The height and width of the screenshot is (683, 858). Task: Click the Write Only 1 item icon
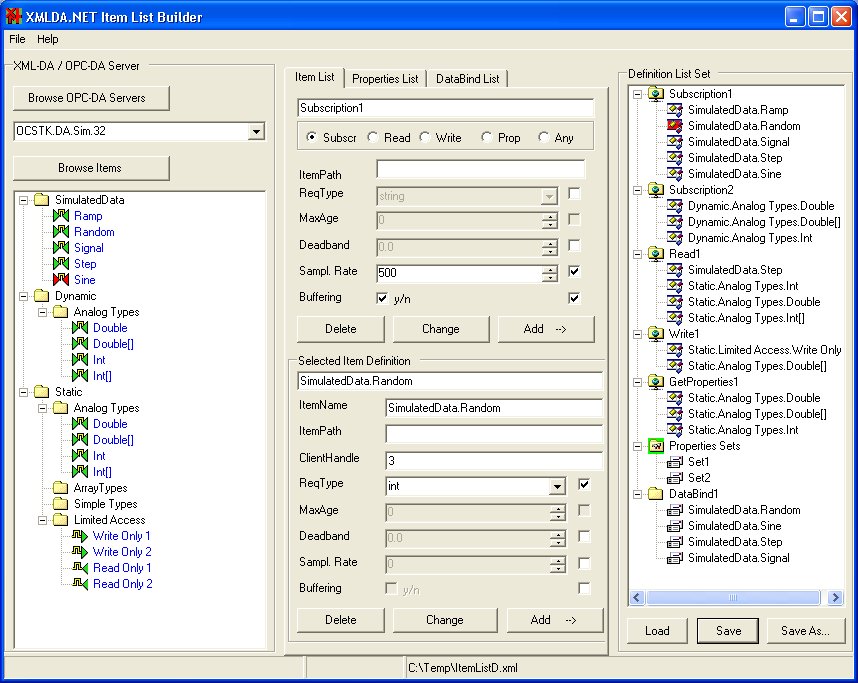(80, 536)
